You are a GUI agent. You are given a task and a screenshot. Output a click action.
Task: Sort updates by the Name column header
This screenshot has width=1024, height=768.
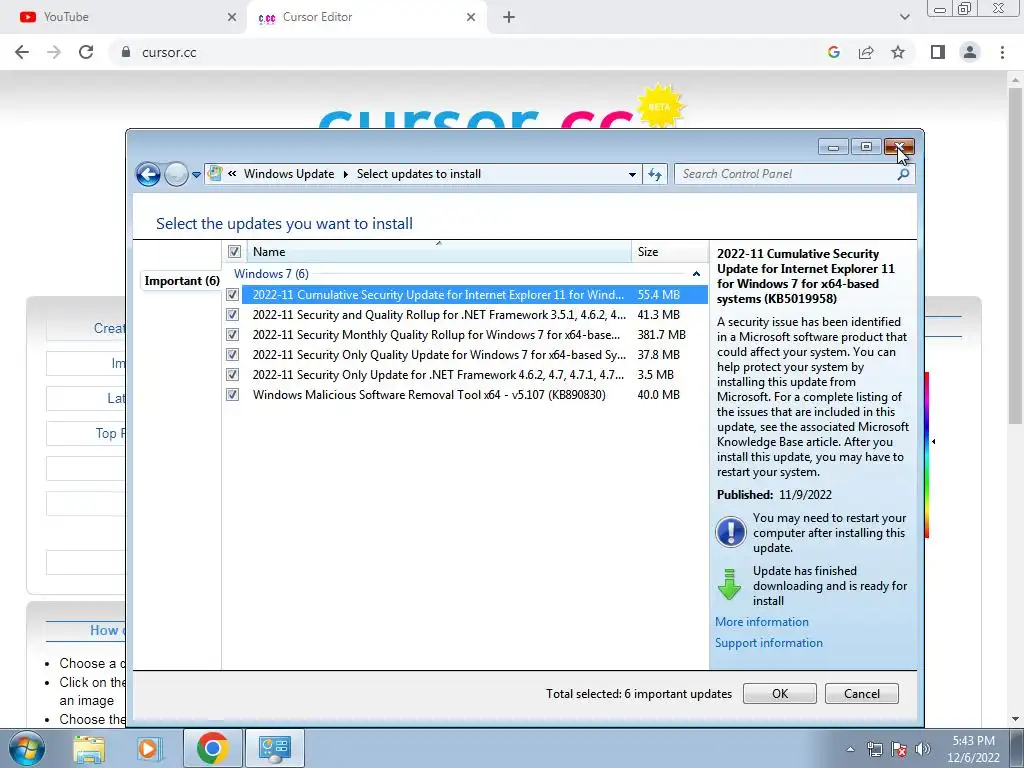[x=438, y=251]
